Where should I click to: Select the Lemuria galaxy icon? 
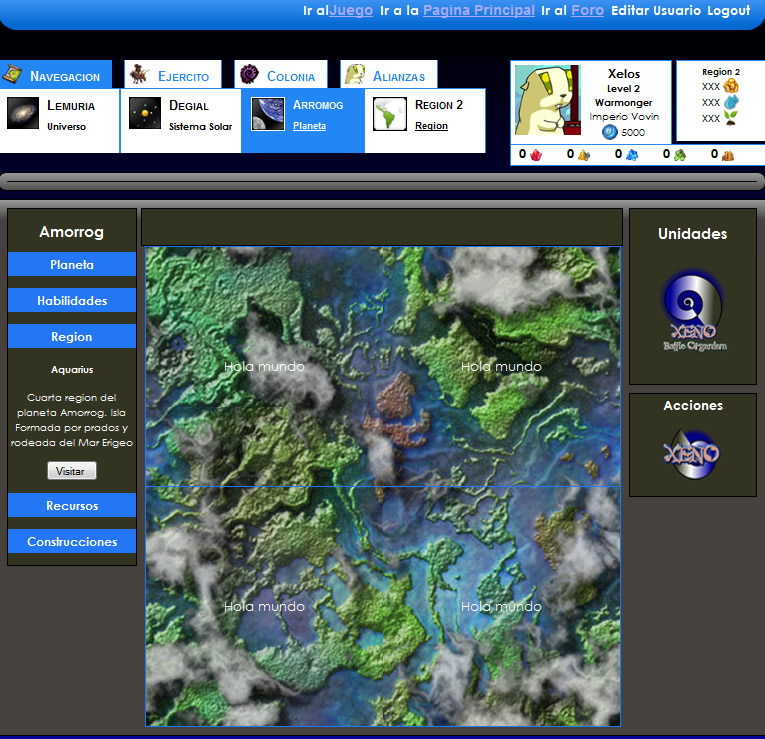(x=23, y=114)
